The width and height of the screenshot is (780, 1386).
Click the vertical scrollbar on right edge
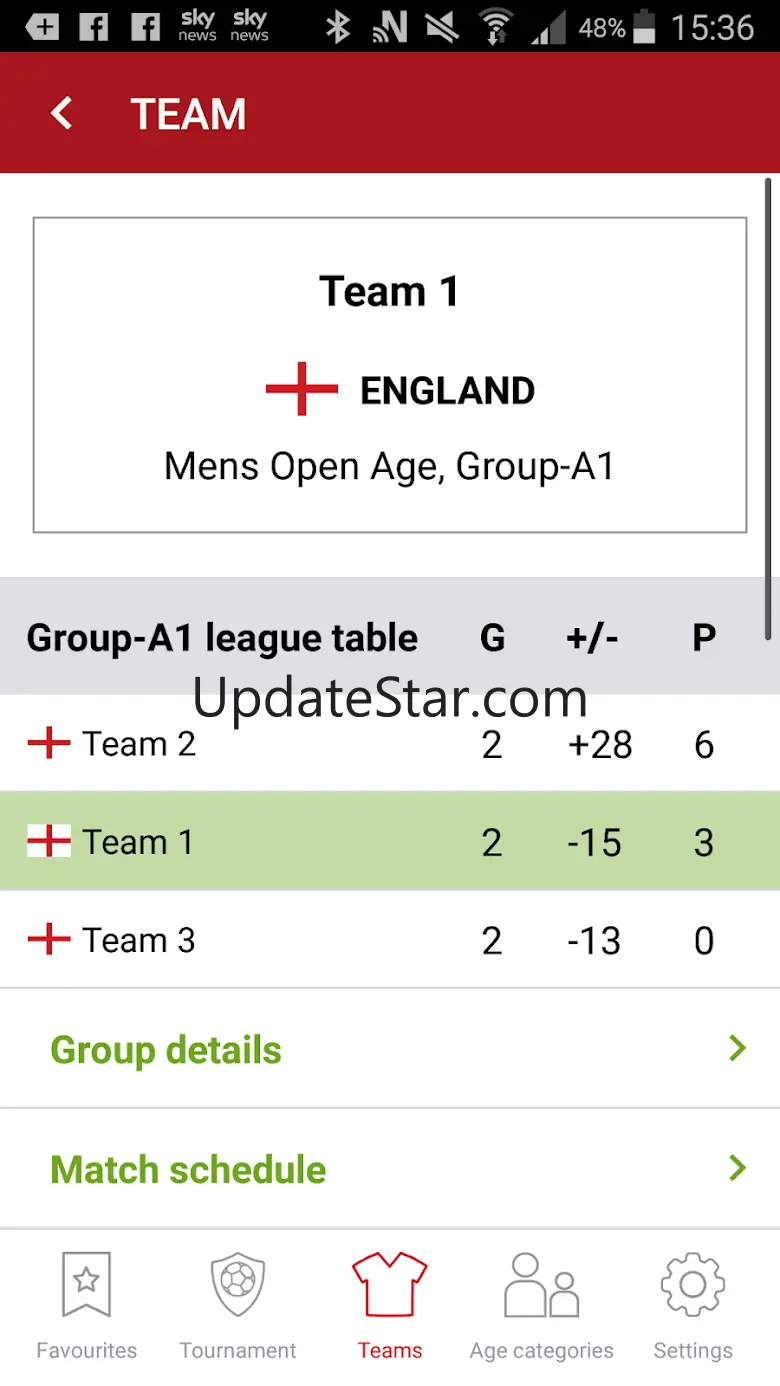(768, 408)
